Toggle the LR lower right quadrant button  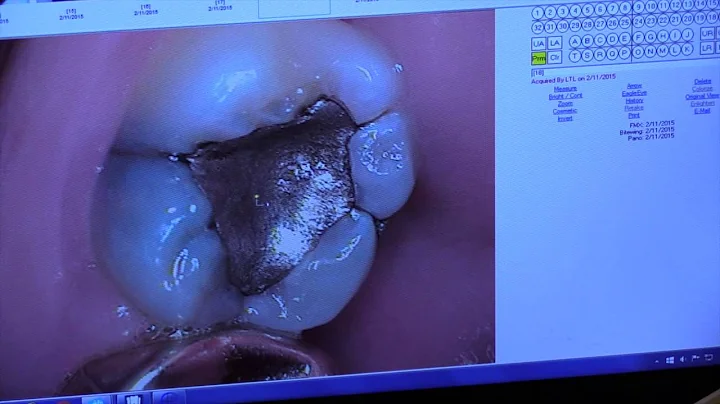tap(707, 48)
